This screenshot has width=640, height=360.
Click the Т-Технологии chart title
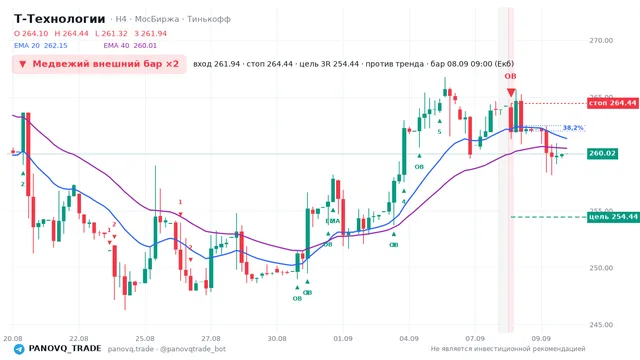point(60,19)
